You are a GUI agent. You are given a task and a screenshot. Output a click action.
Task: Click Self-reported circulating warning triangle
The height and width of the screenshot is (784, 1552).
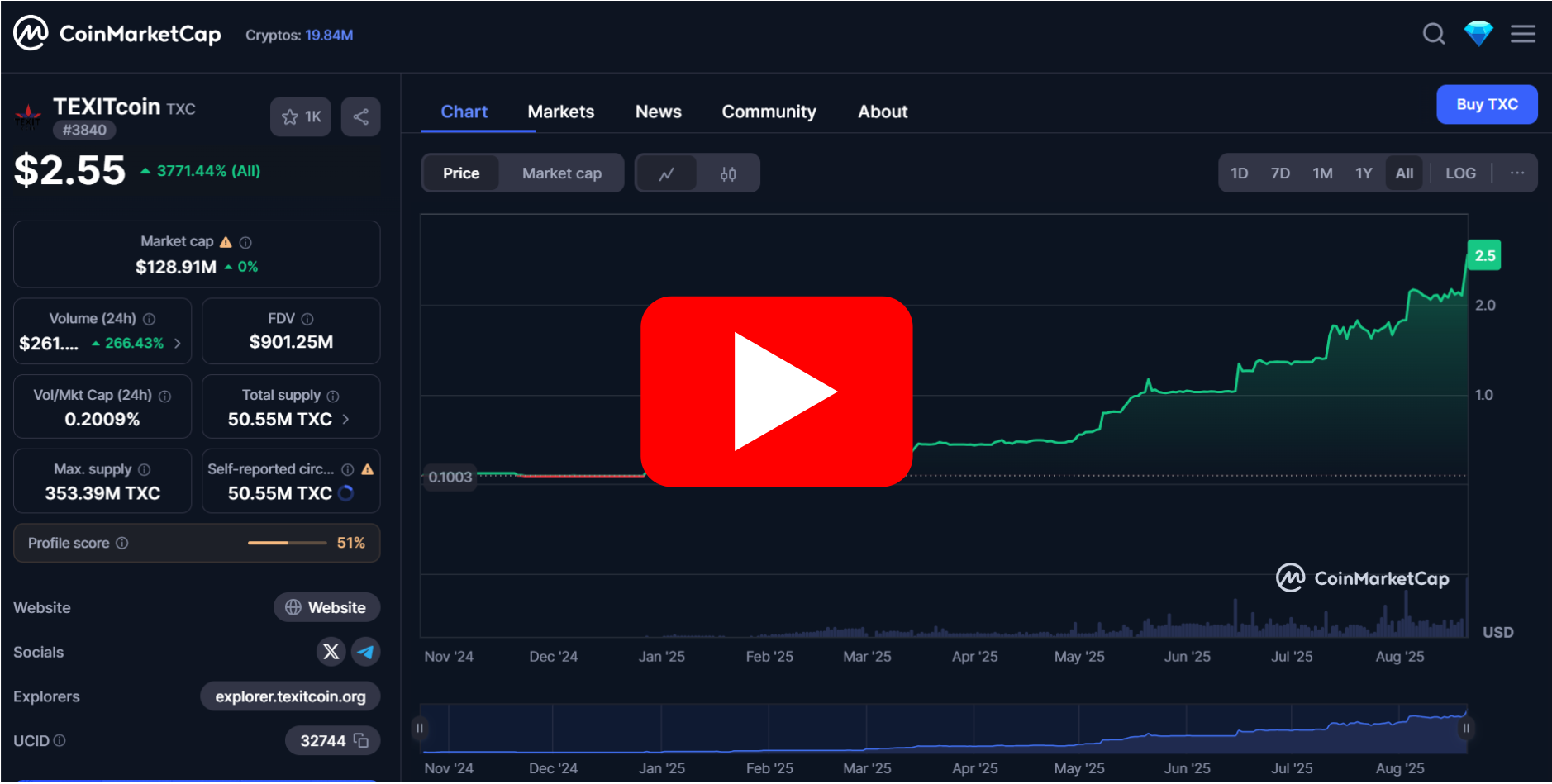click(368, 469)
